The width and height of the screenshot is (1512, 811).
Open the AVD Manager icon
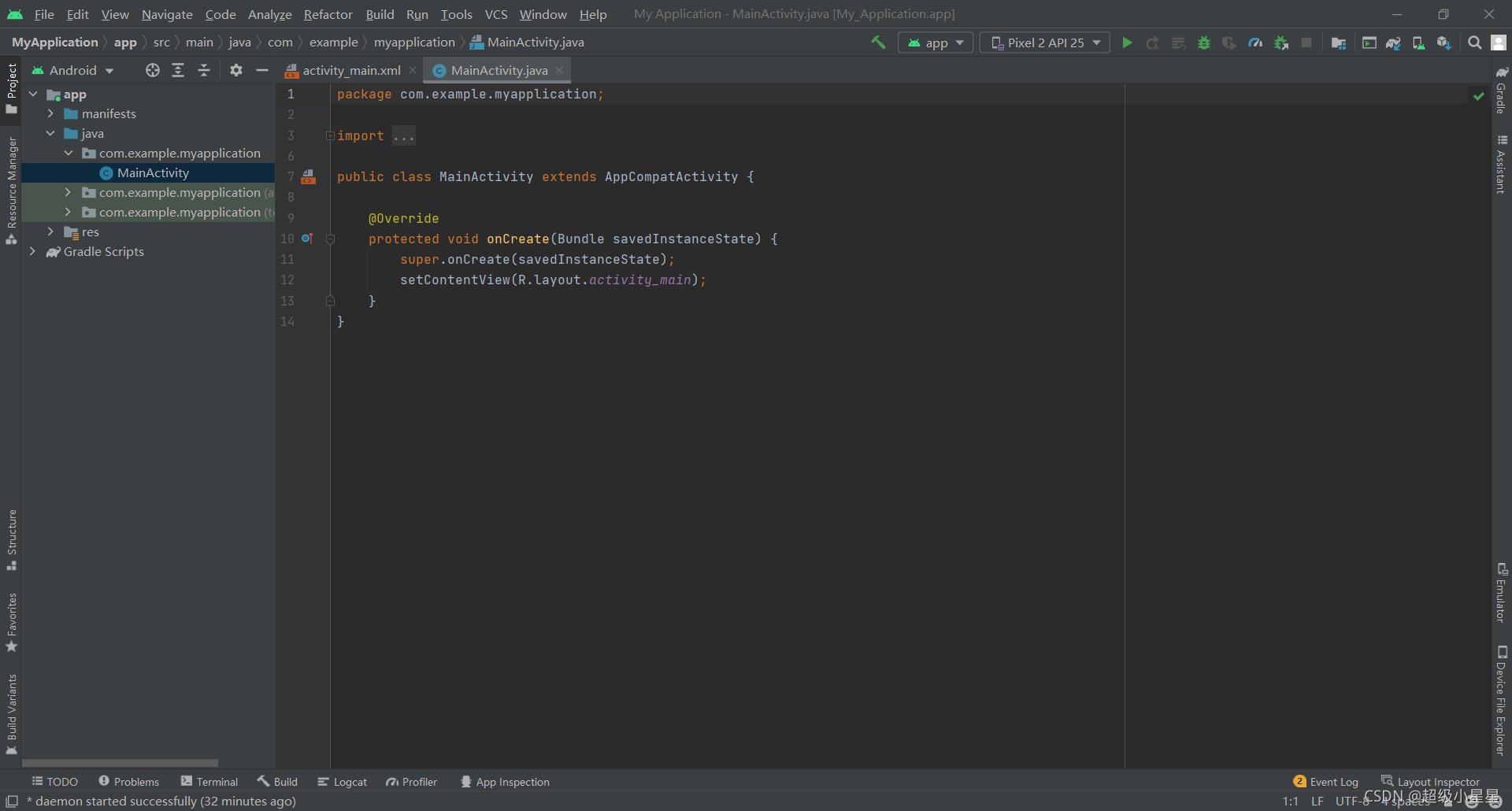(1418, 43)
